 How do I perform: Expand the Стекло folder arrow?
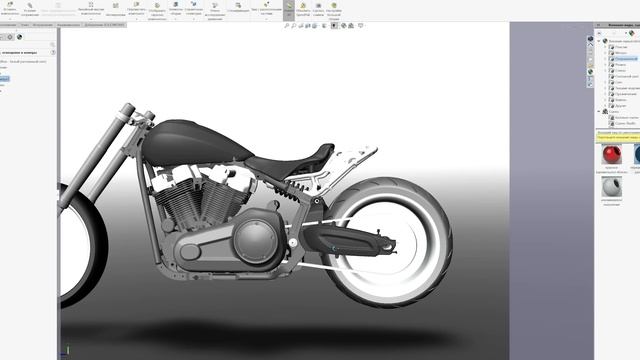[x=605, y=71]
